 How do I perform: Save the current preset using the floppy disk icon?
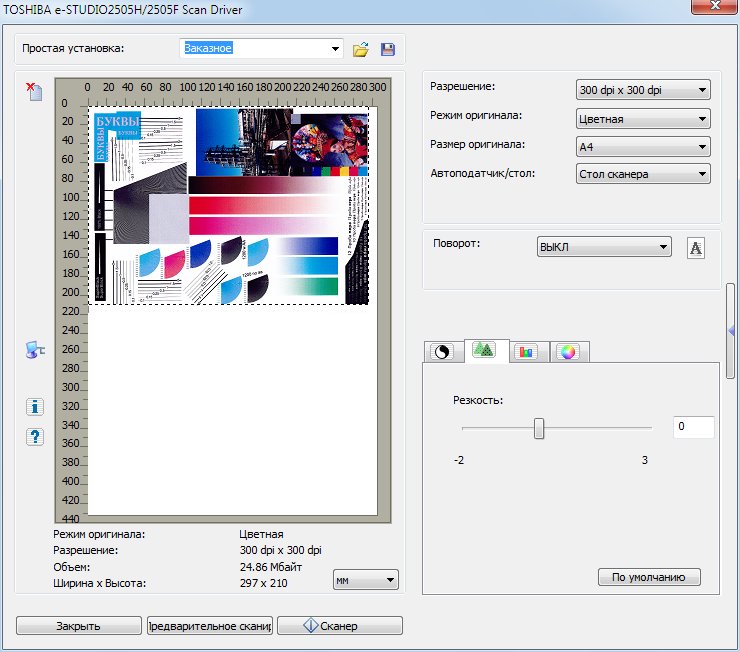(x=387, y=49)
